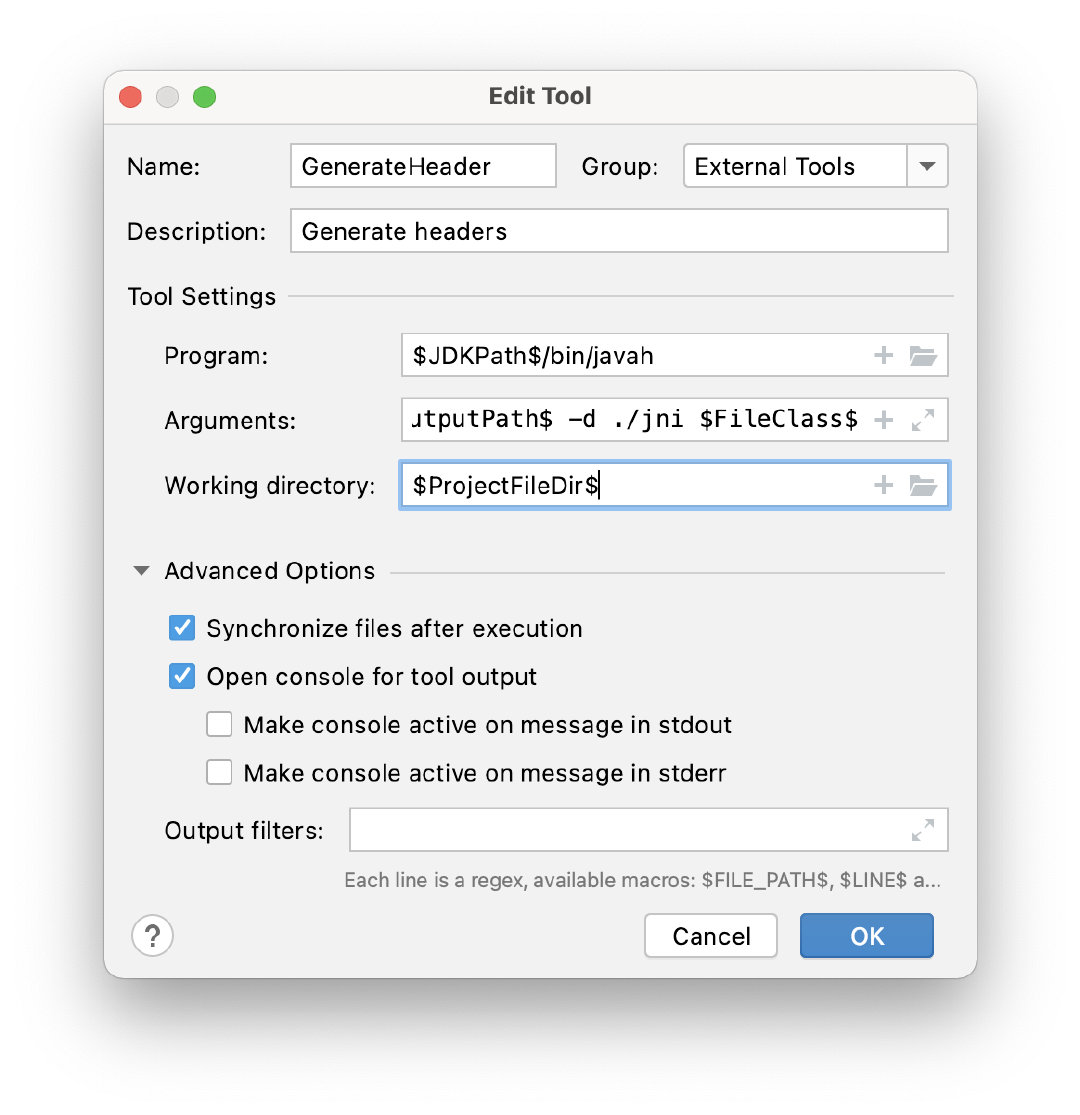Click OK to save the GenerateHeader tool
This screenshot has height=1115, width=1080.
(866, 936)
